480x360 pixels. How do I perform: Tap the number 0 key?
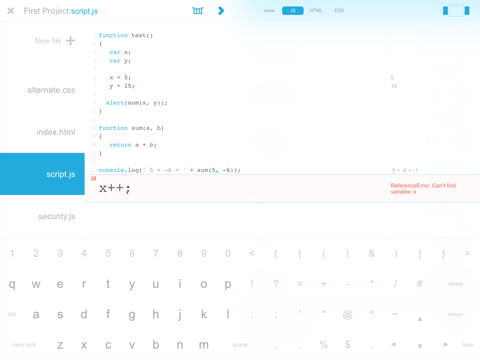tap(228, 254)
